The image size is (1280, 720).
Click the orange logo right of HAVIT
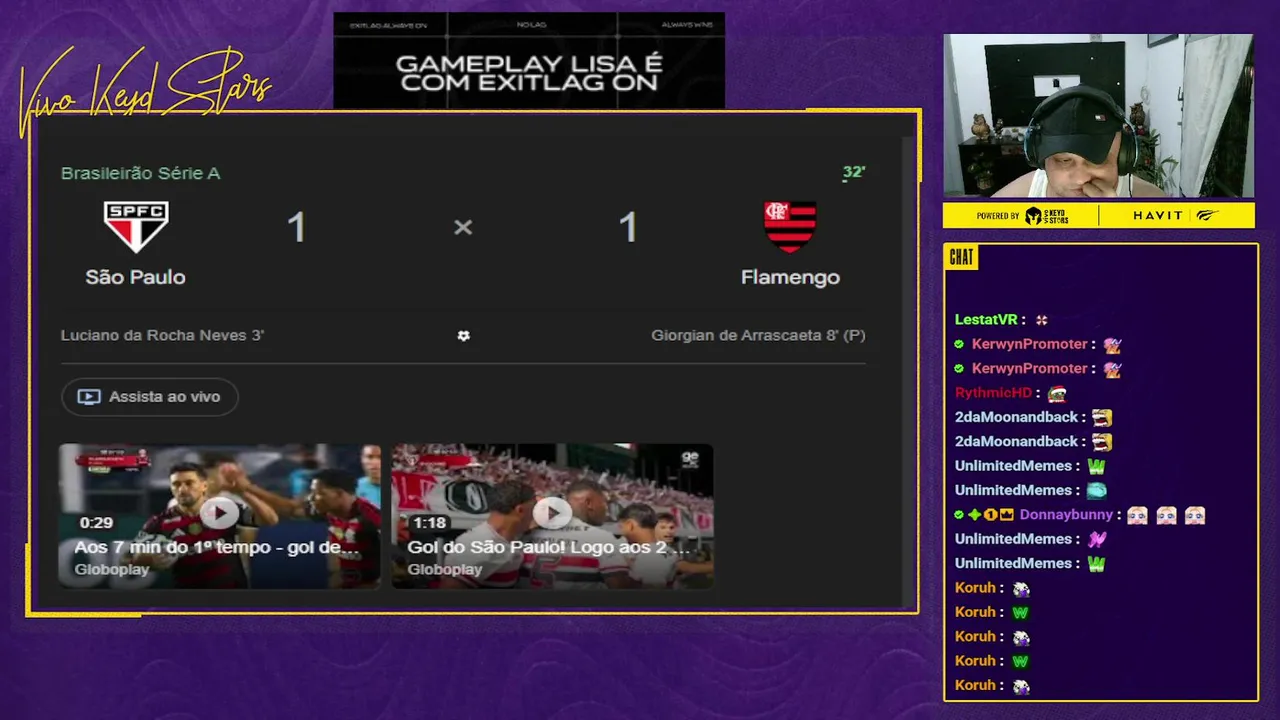pyautogui.click(x=1207, y=216)
